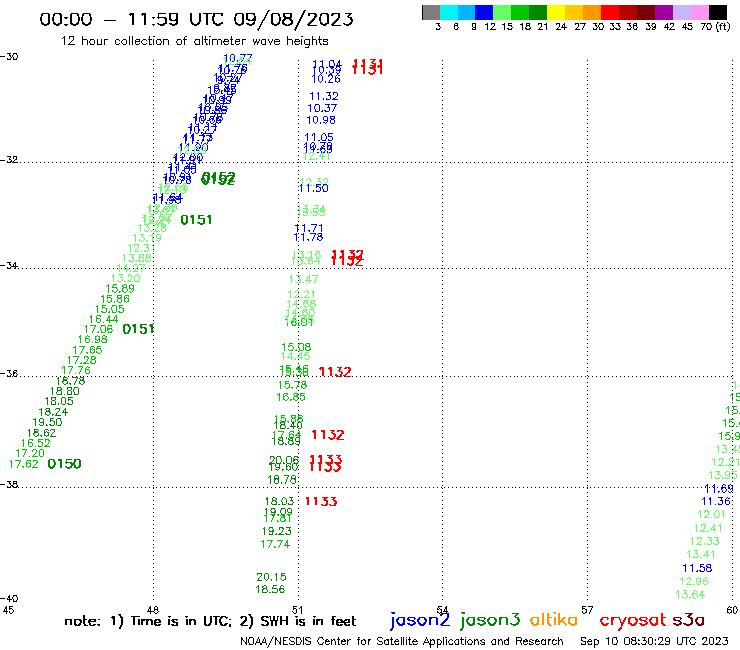Click the blue value 11.50
The width and height of the screenshot is (740, 650).
tap(313, 188)
